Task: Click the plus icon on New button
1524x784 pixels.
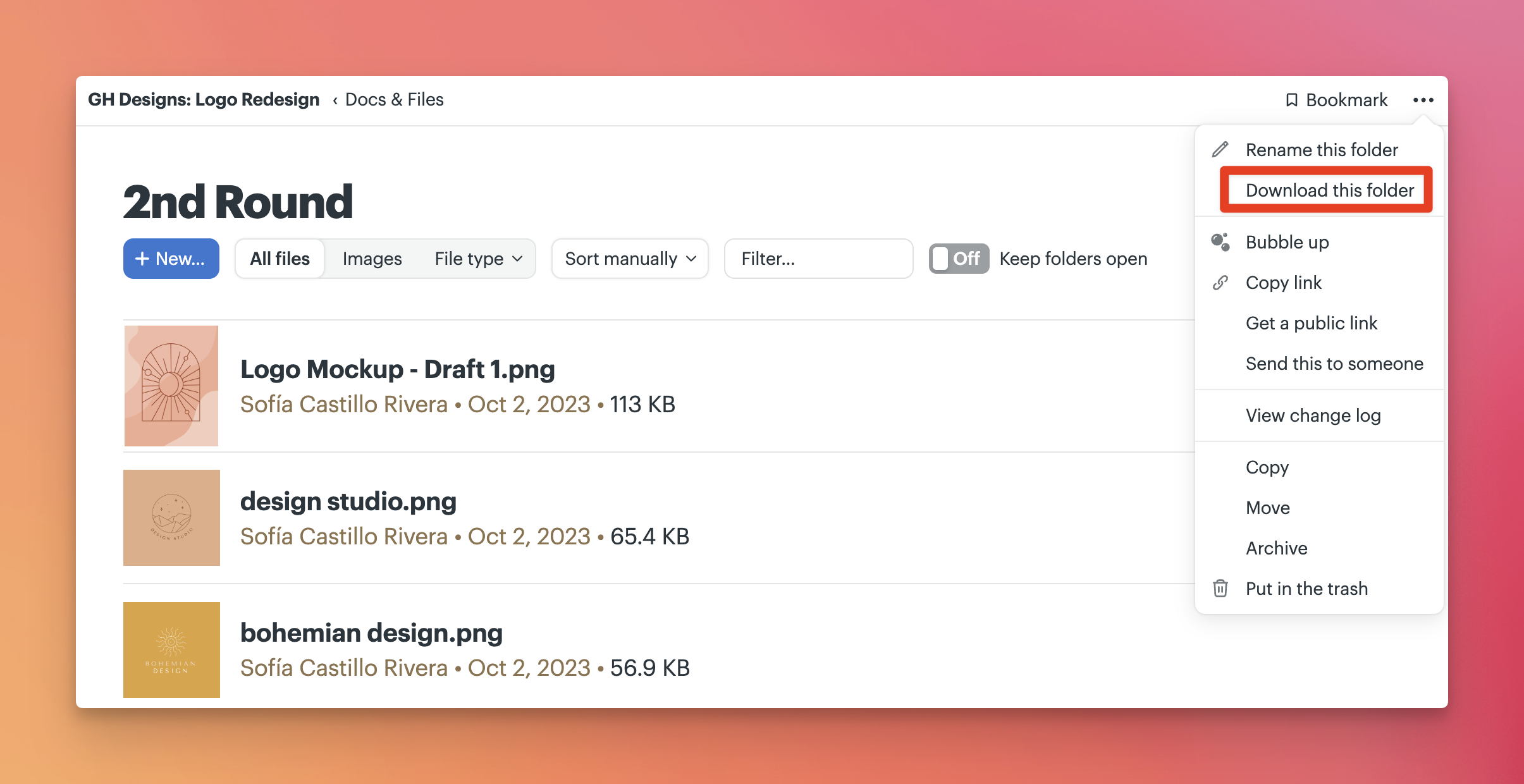Action: (x=142, y=259)
